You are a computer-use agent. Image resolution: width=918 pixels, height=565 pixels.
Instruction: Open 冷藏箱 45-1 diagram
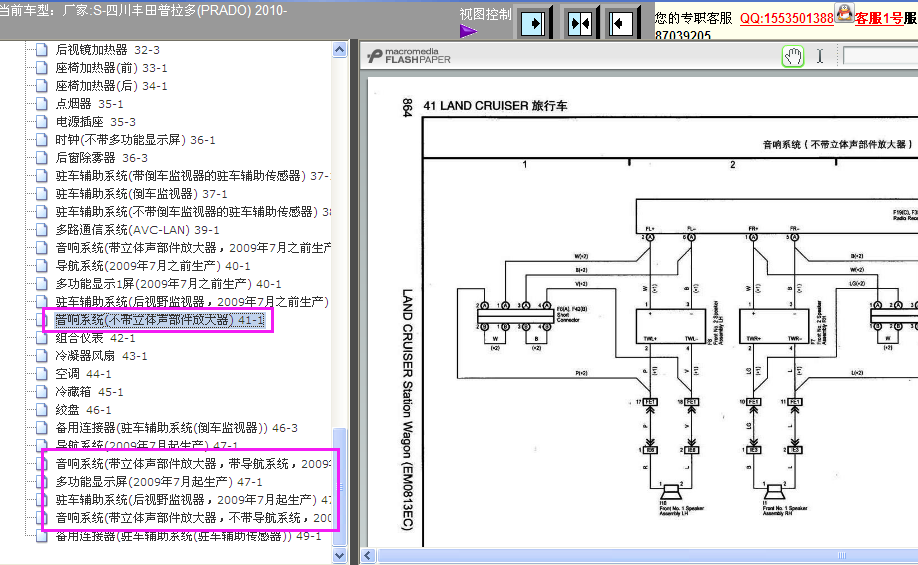click(89, 392)
